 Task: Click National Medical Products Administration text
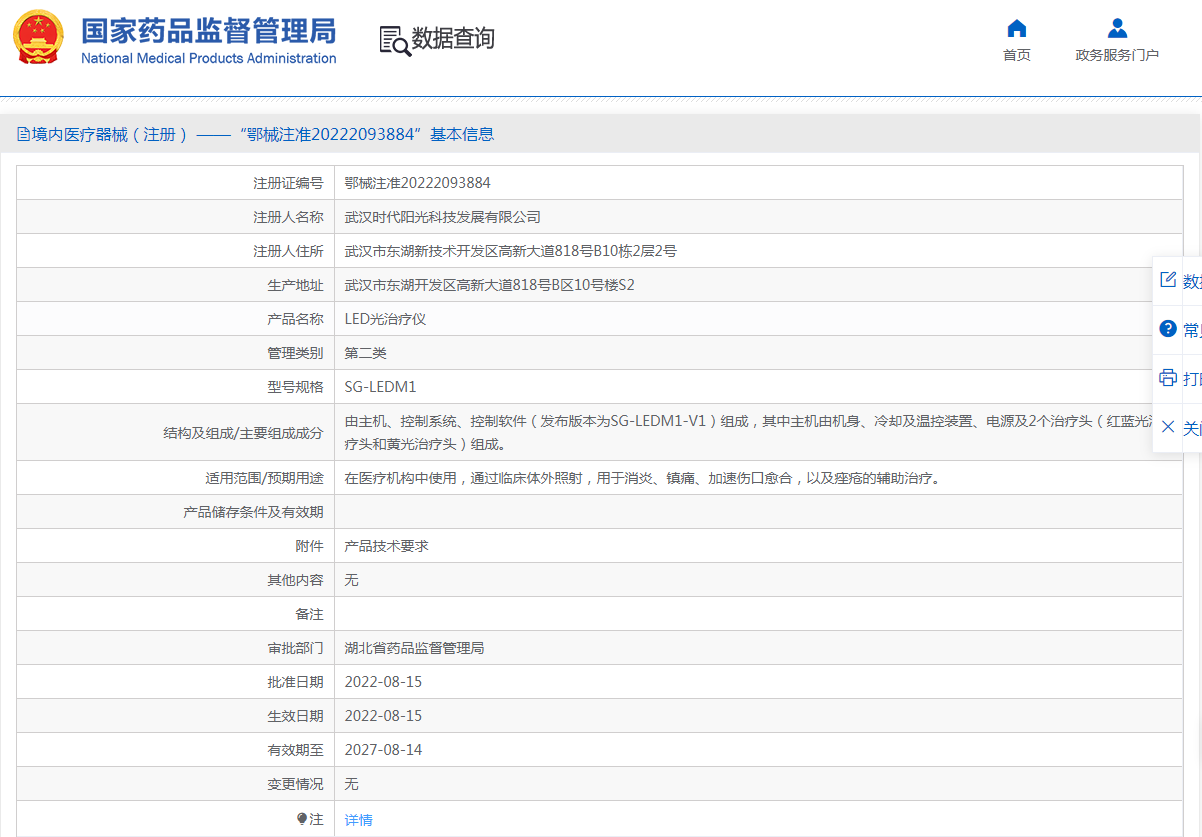coord(208,58)
